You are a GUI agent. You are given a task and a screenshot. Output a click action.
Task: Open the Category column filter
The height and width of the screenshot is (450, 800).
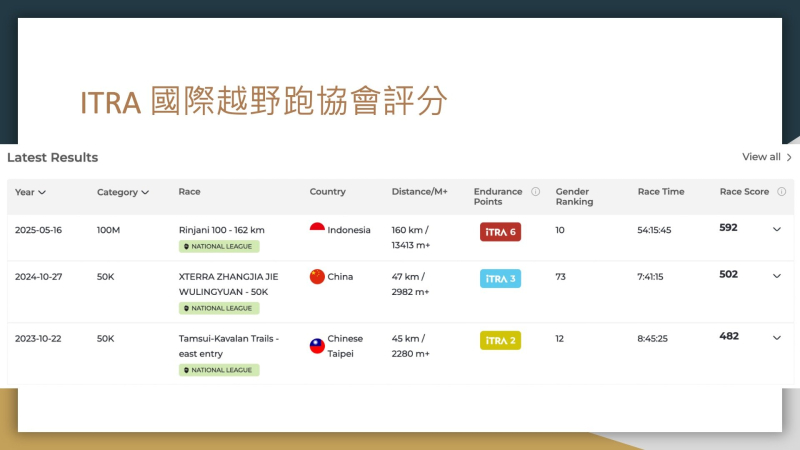click(x=123, y=192)
